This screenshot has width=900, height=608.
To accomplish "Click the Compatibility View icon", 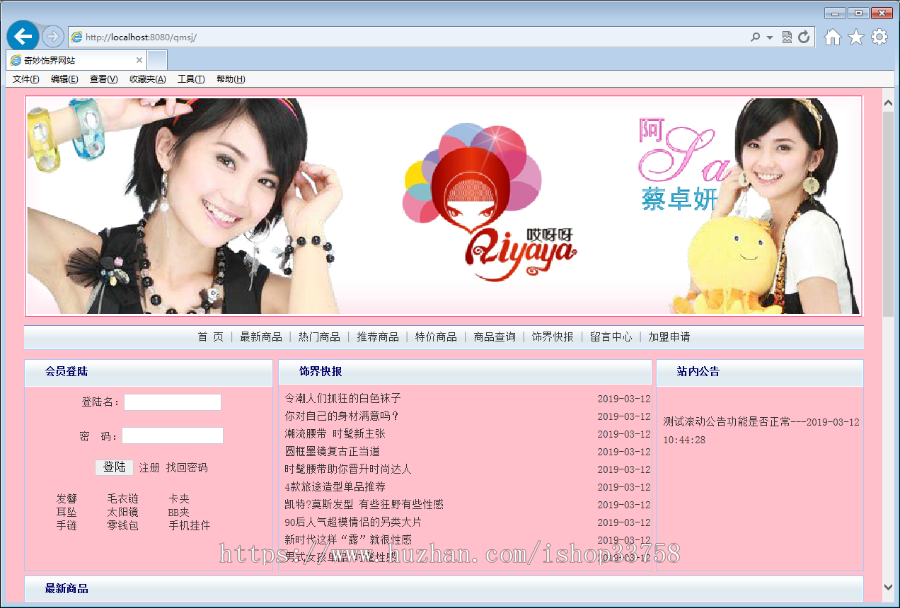I will [788, 36].
